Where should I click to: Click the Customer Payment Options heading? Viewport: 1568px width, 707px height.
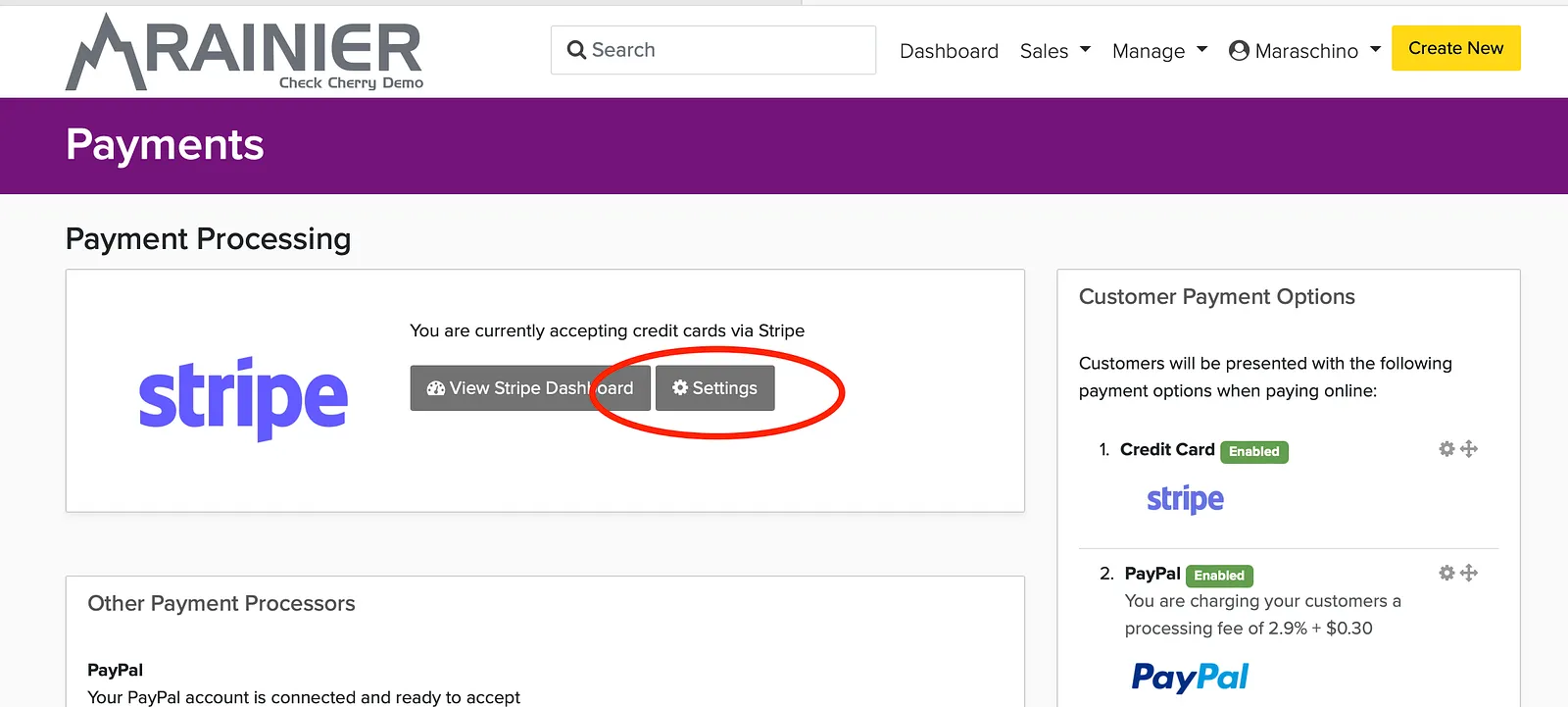1217,297
